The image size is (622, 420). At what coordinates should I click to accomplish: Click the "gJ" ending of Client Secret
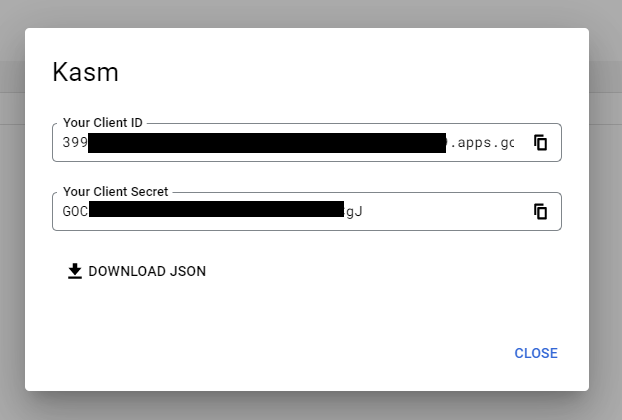[x=354, y=211]
